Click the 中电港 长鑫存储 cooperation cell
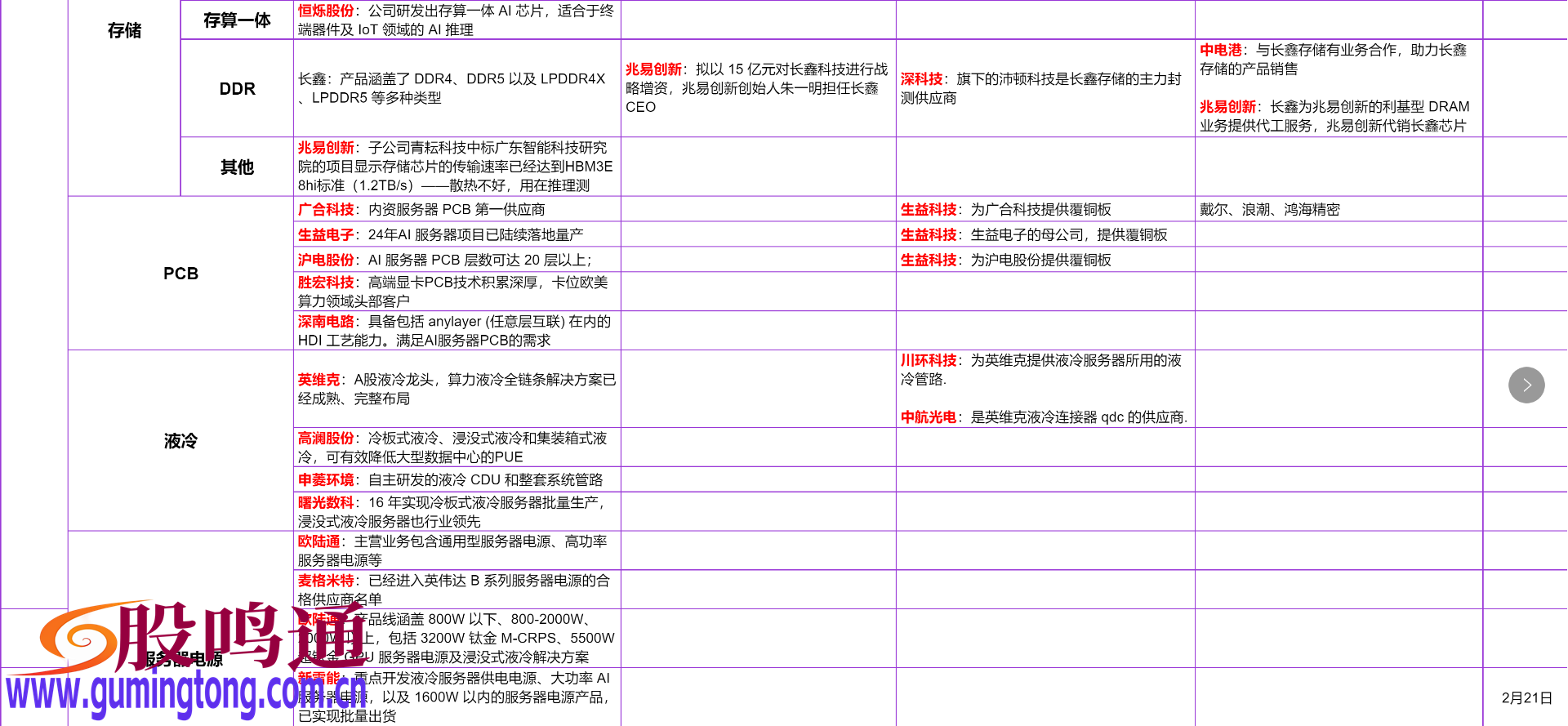 (1339, 88)
